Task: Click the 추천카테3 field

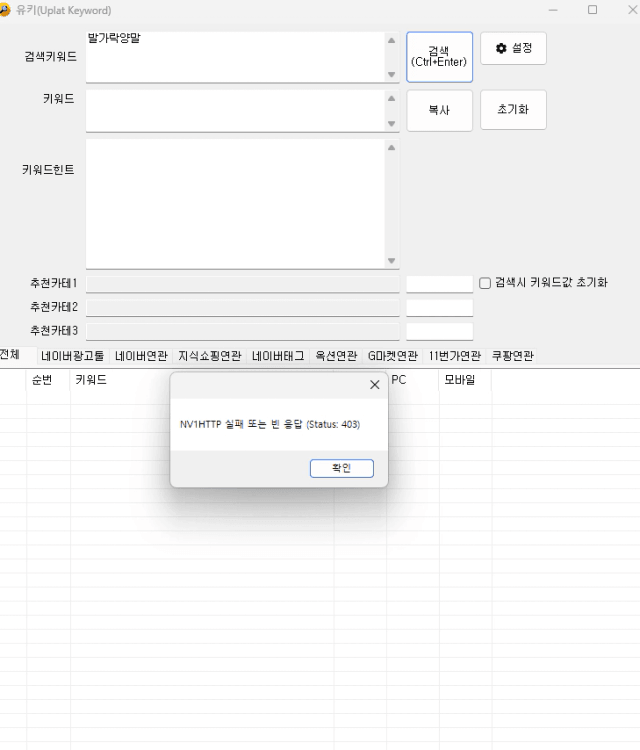Action: click(x=243, y=331)
